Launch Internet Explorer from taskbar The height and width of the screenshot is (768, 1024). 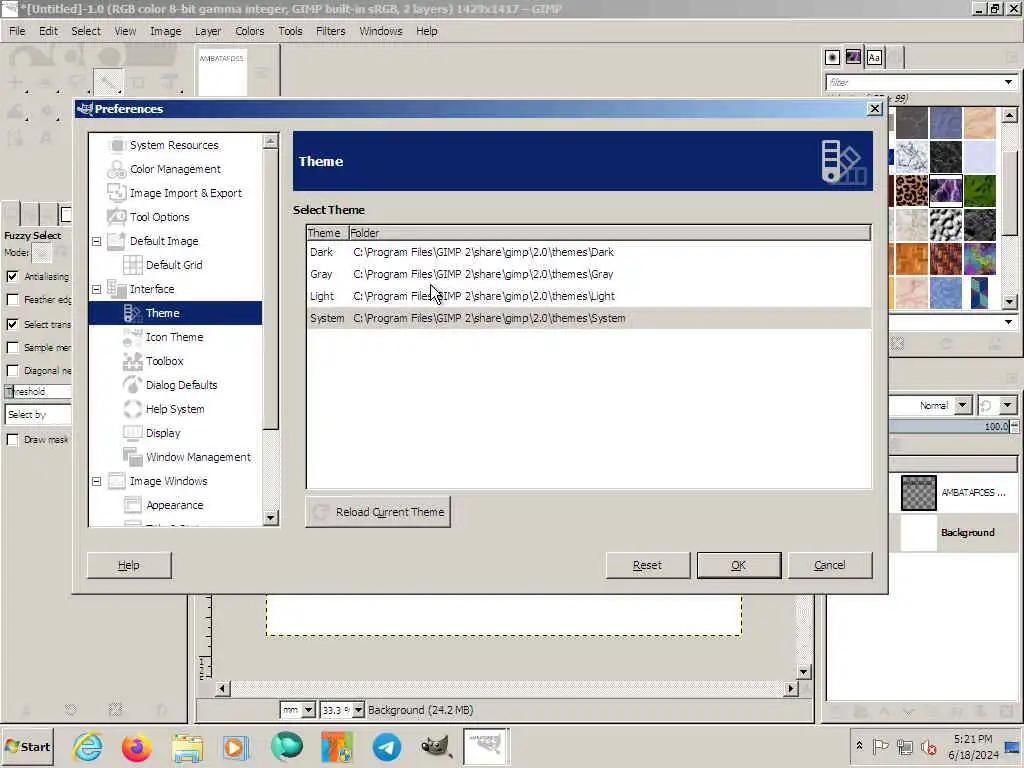(x=88, y=747)
